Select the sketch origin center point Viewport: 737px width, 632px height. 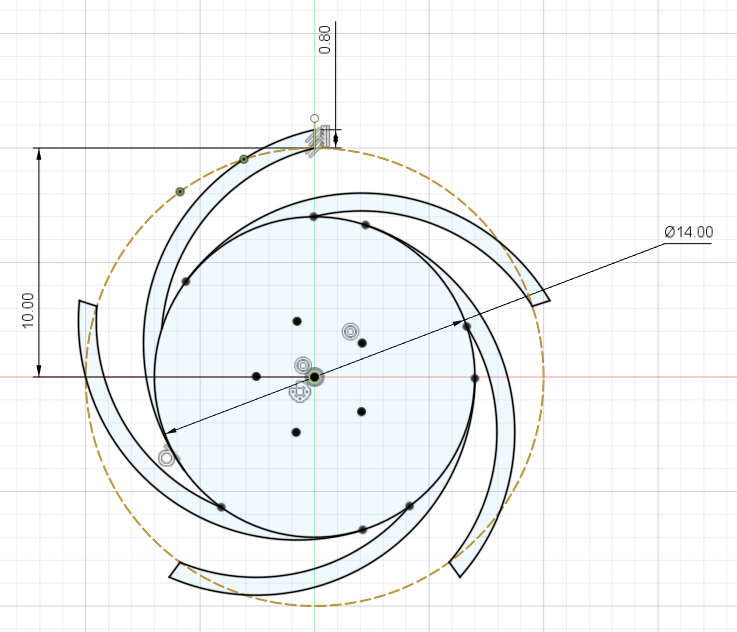coord(314,377)
